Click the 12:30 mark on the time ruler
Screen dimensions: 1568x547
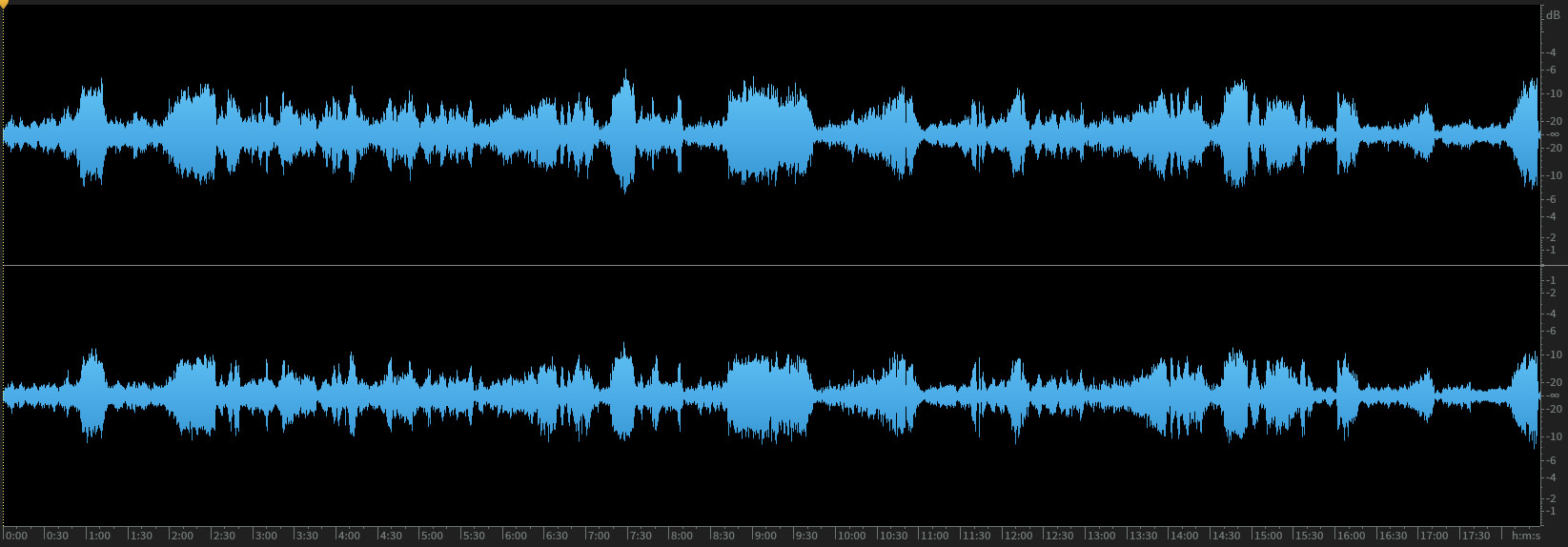click(x=1059, y=536)
